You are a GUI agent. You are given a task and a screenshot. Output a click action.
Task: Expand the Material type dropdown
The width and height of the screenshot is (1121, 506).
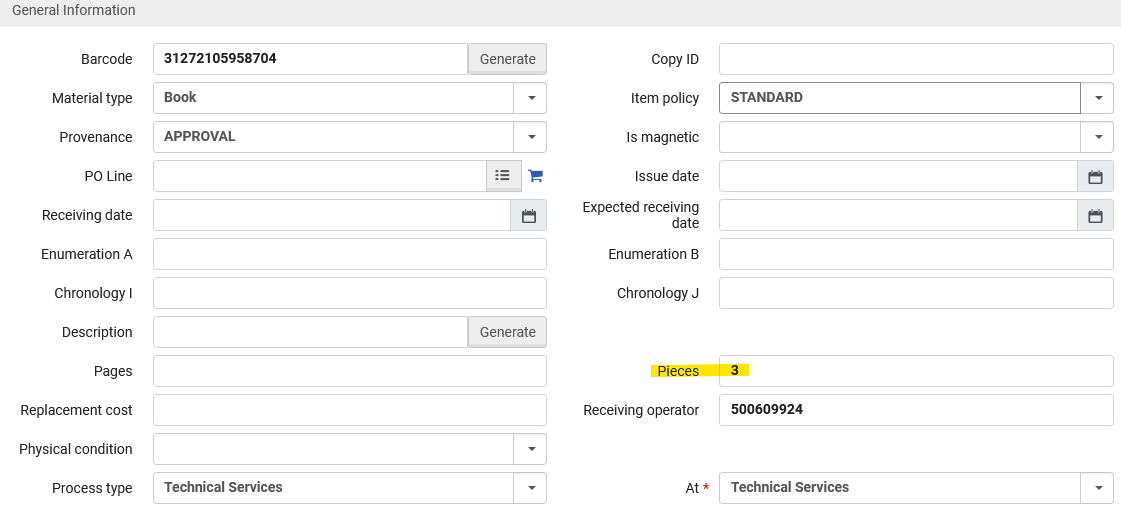(530, 98)
